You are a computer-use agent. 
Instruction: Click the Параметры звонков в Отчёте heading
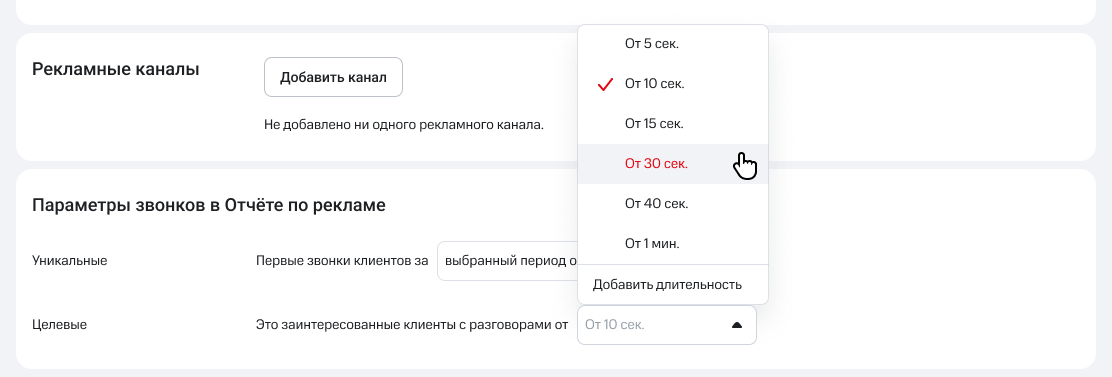(x=209, y=206)
